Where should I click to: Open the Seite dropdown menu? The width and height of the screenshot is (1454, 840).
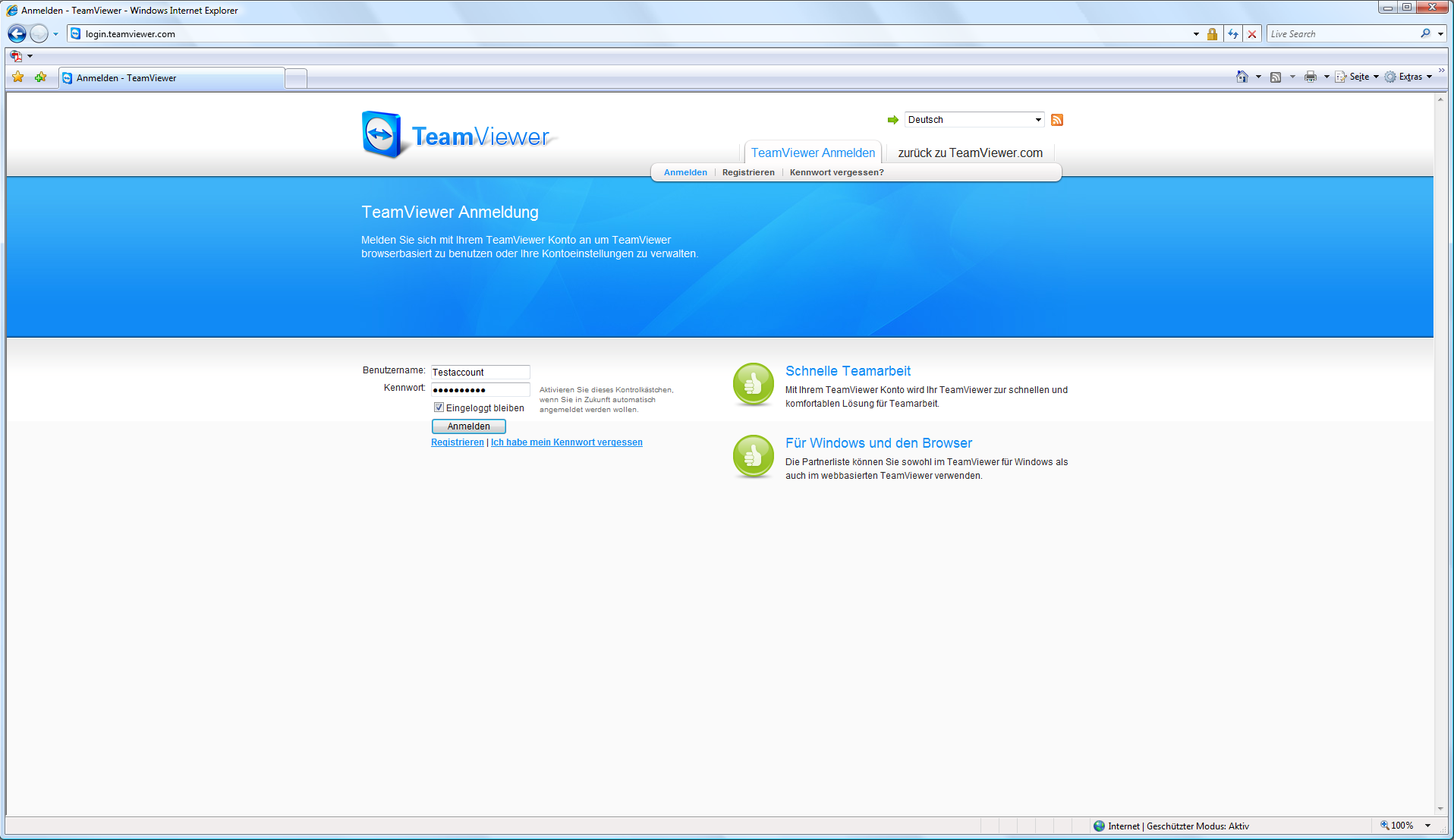pyautogui.click(x=1358, y=77)
